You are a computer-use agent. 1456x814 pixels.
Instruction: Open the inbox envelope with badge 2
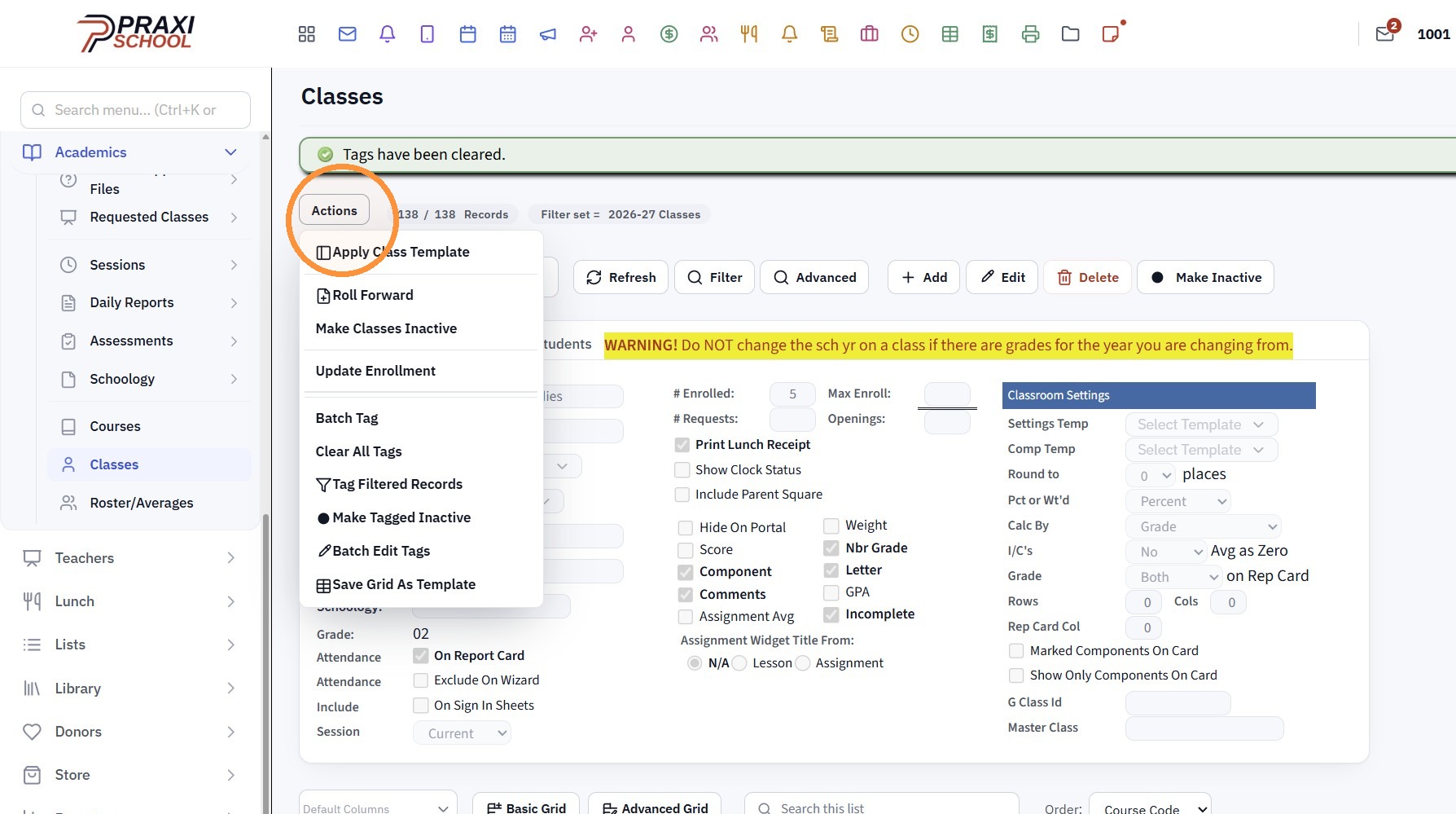1384,34
